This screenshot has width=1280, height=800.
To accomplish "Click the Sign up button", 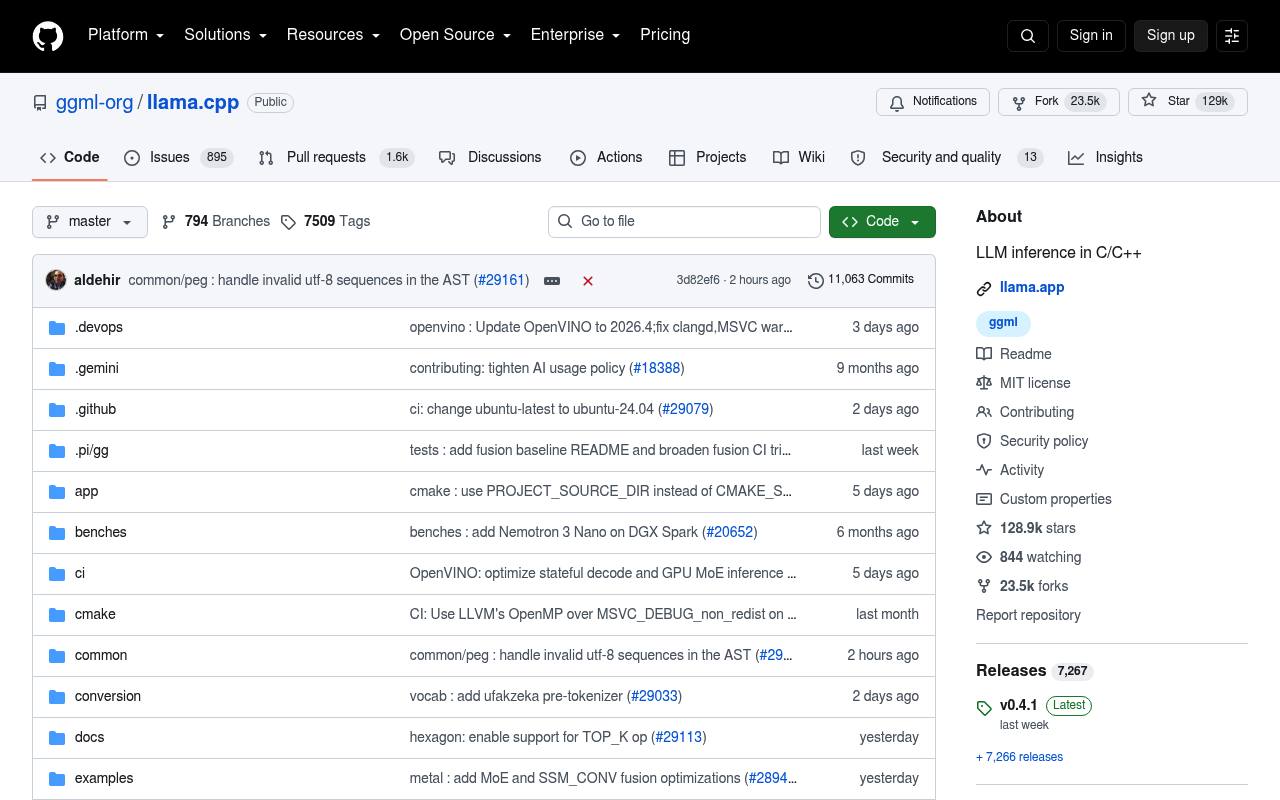I will click(x=1171, y=35).
